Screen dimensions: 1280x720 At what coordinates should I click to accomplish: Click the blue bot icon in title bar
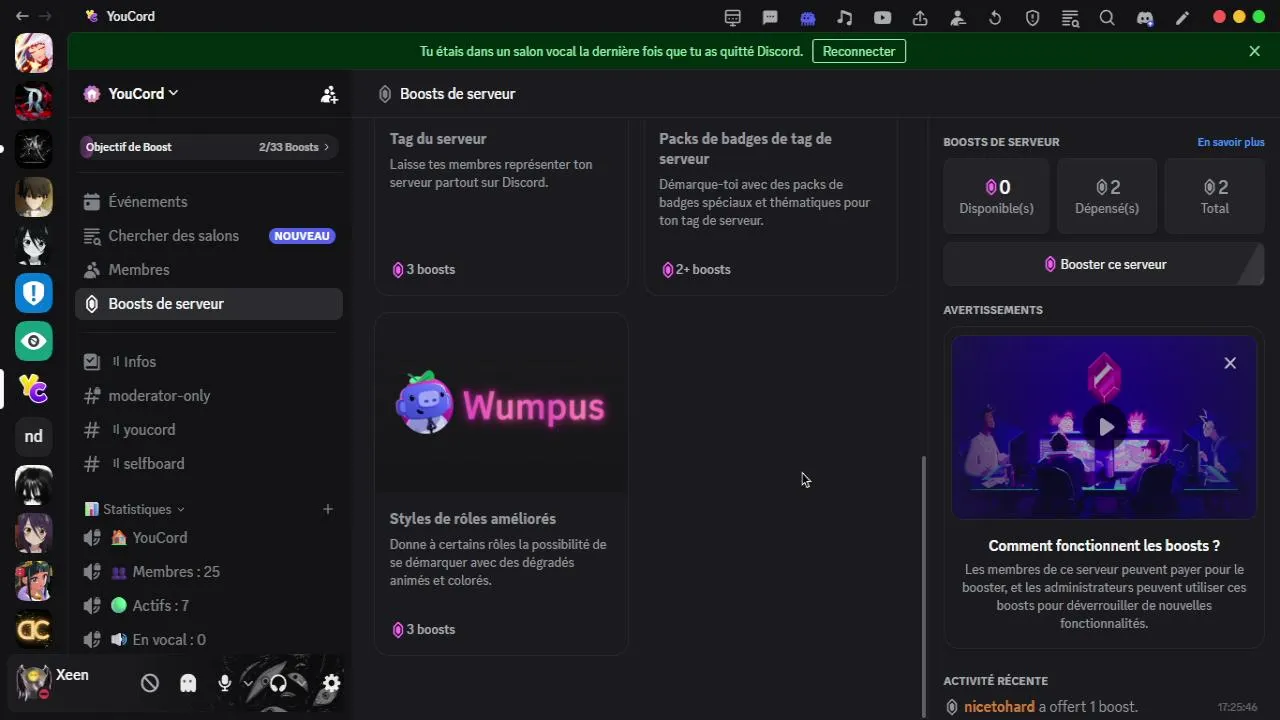(808, 17)
